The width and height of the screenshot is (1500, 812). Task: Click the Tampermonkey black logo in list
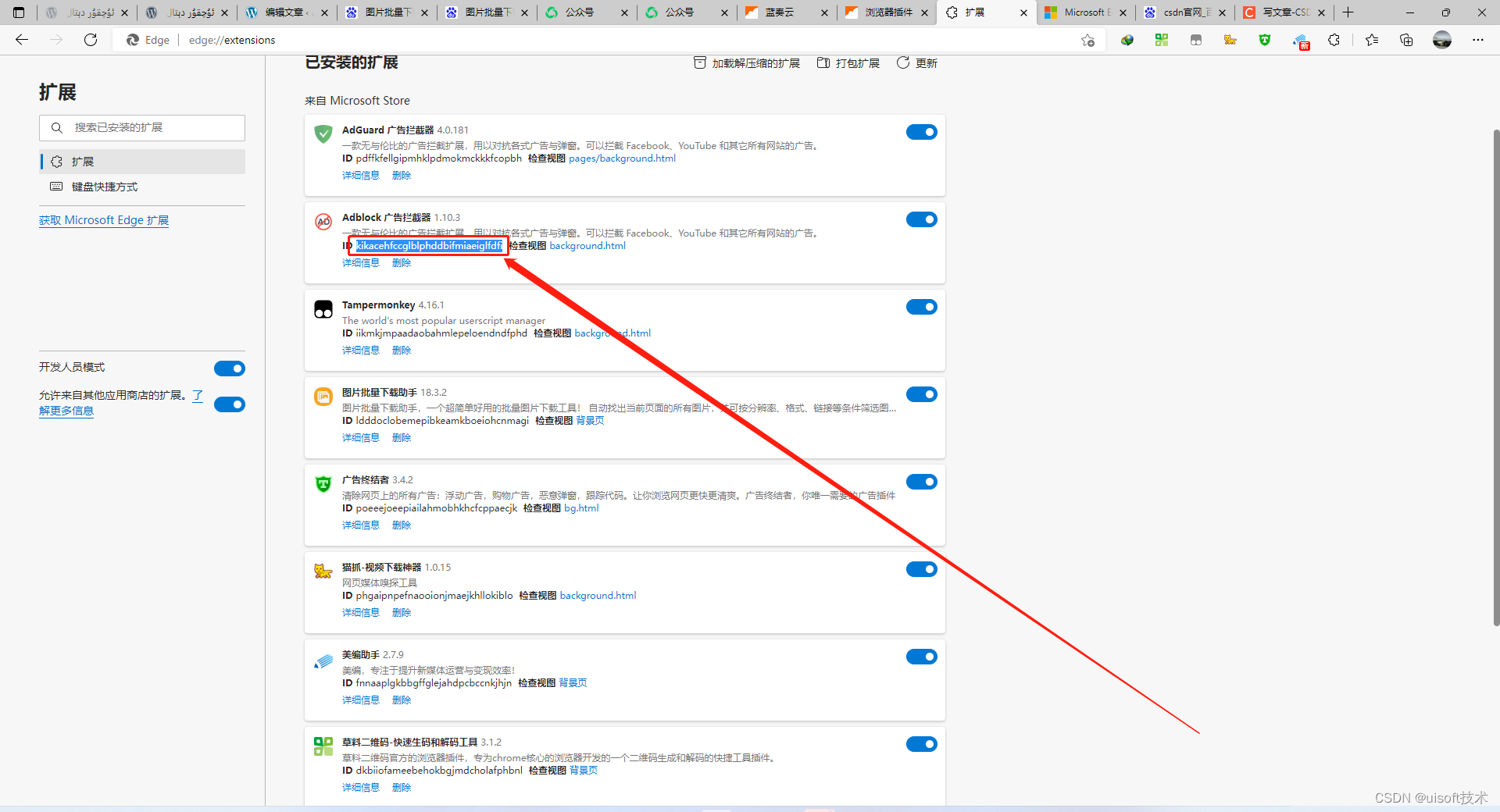tap(323, 309)
